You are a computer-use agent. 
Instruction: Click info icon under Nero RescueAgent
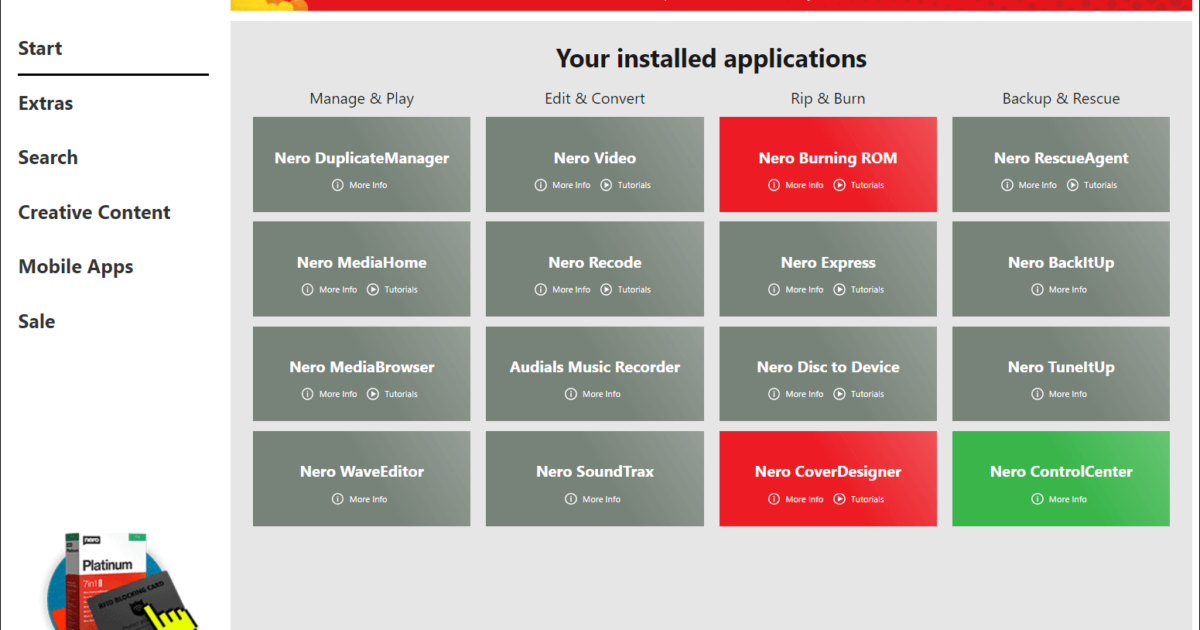point(1007,185)
